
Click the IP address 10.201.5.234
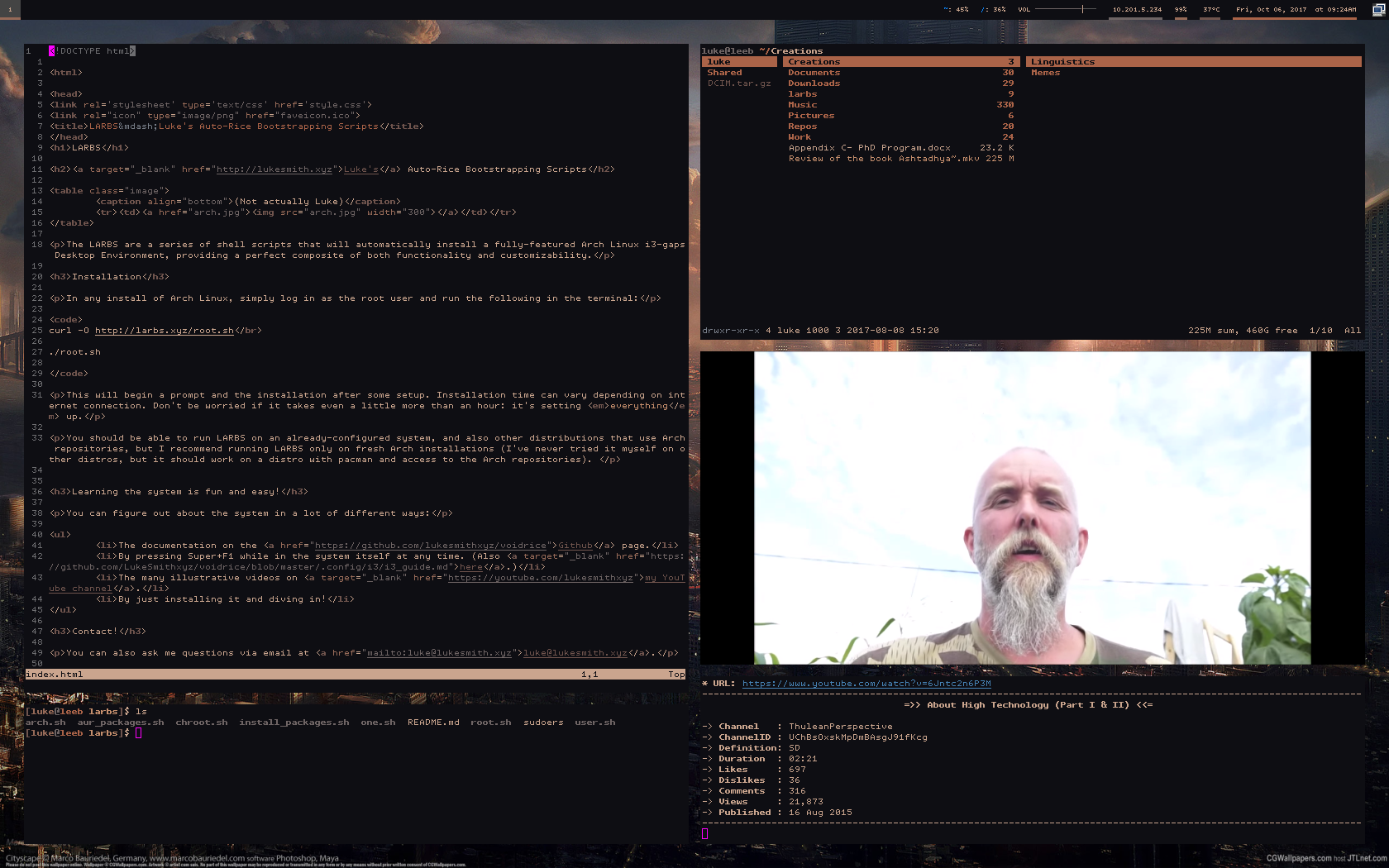[x=1137, y=10]
